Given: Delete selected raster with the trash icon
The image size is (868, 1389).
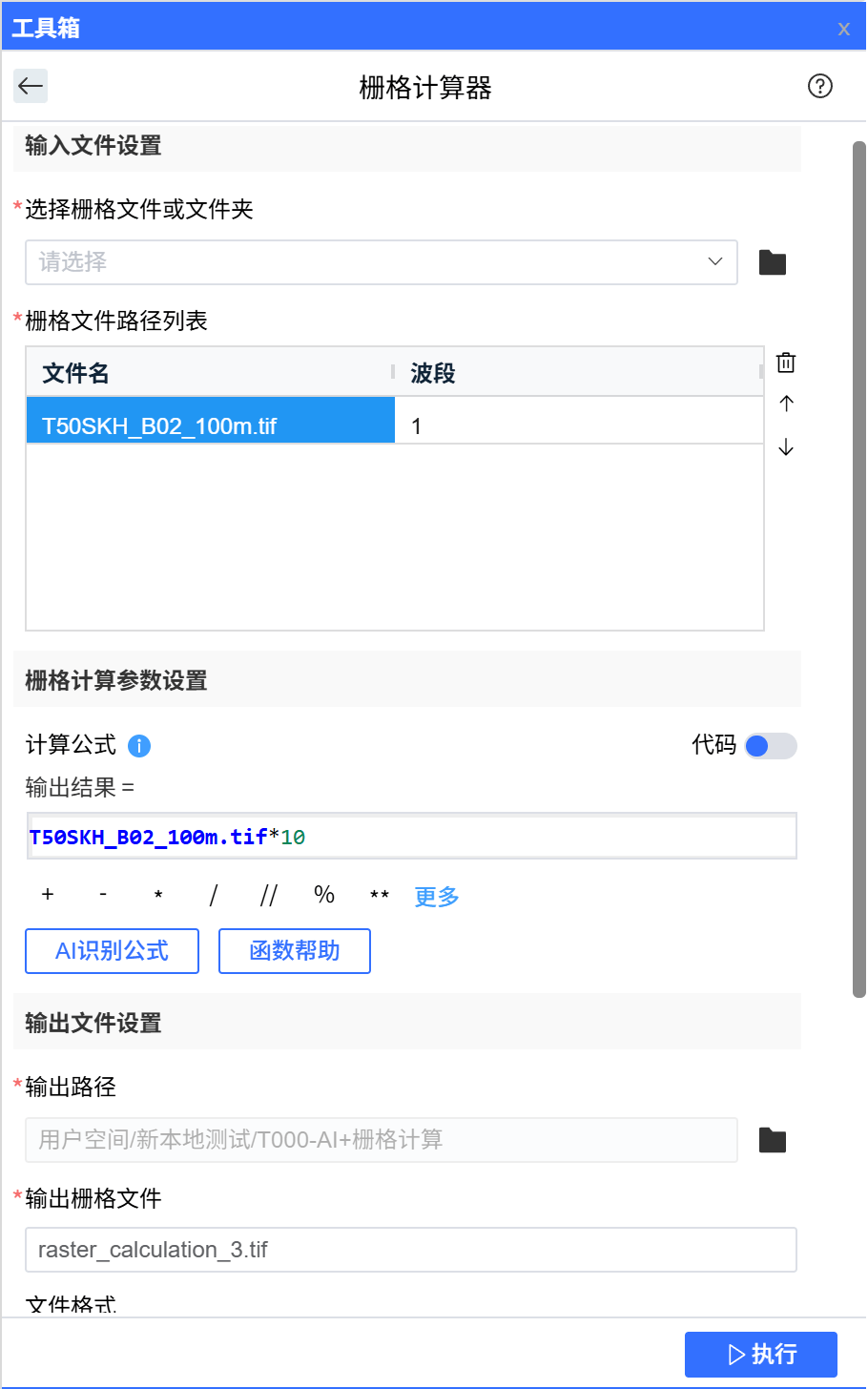Looking at the screenshot, I should click(785, 362).
